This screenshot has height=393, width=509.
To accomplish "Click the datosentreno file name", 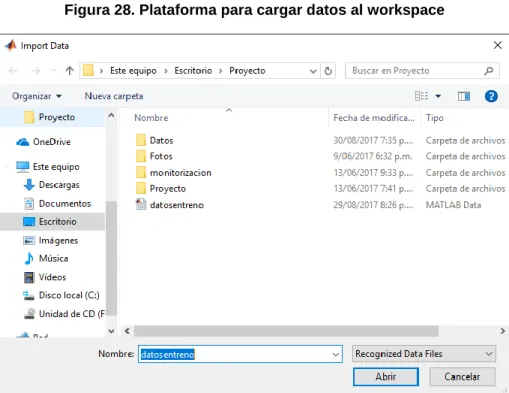I will 177,205.
